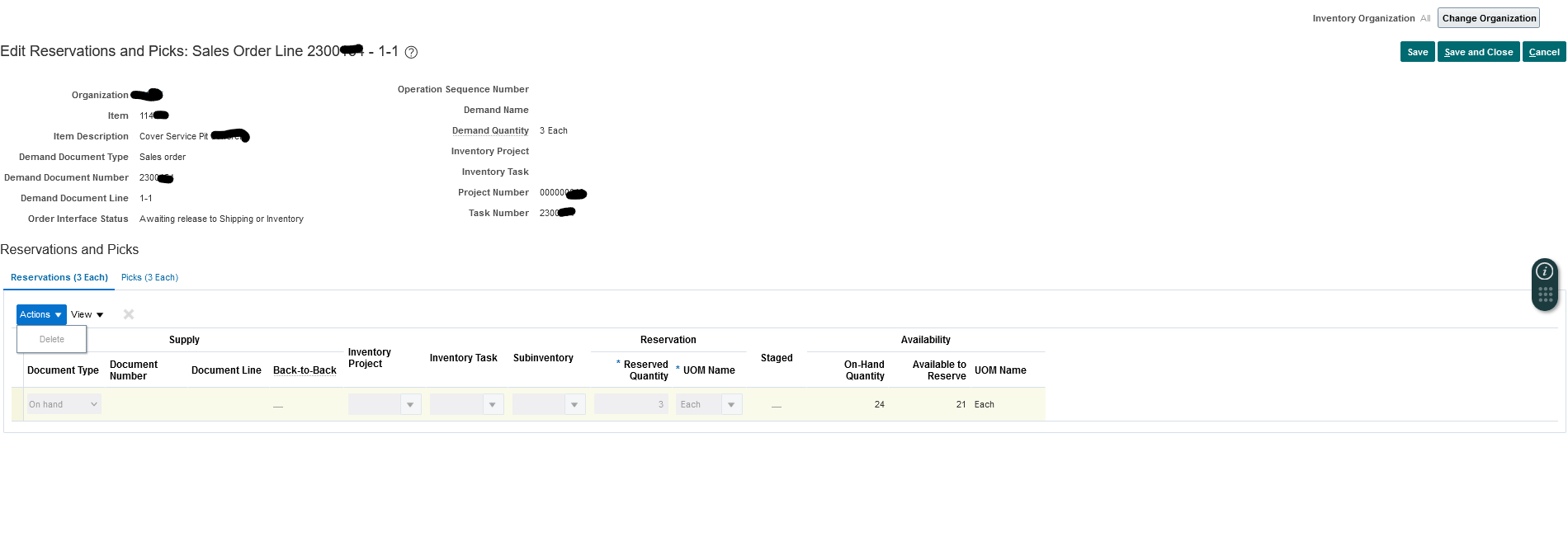The width and height of the screenshot is (1568, 537).
Task: Cancel the reservation edit
Action: pyautogui.click(x=1543, y=52)
